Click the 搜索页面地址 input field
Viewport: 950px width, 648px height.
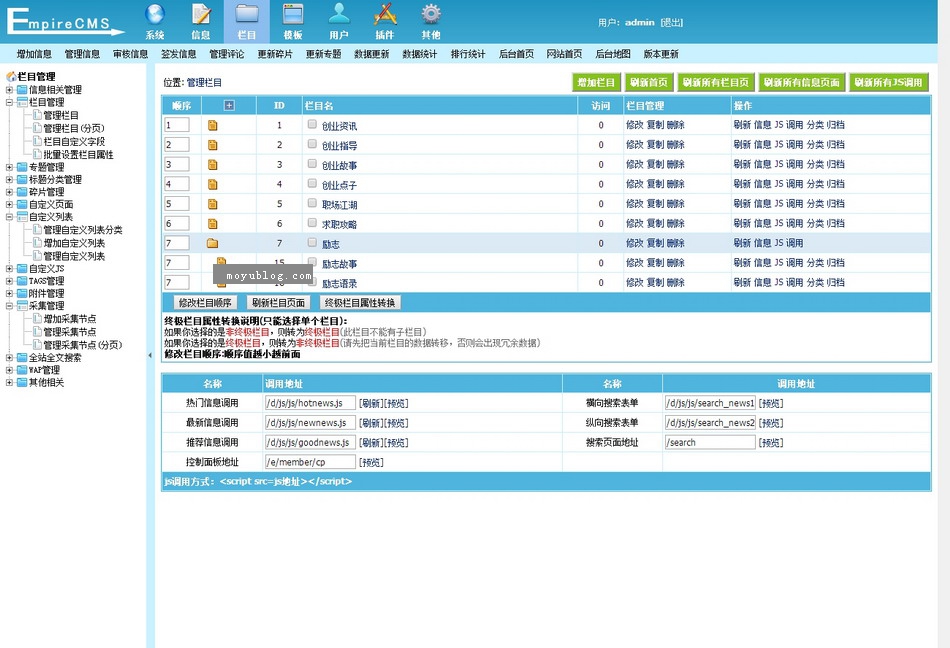[x=709, y=442]
